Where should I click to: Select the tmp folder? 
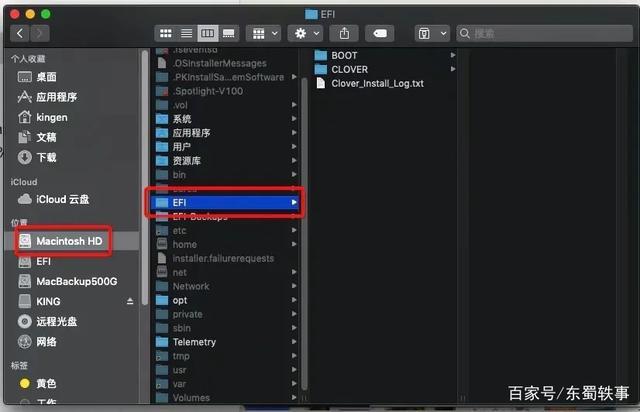pos(181,356)
